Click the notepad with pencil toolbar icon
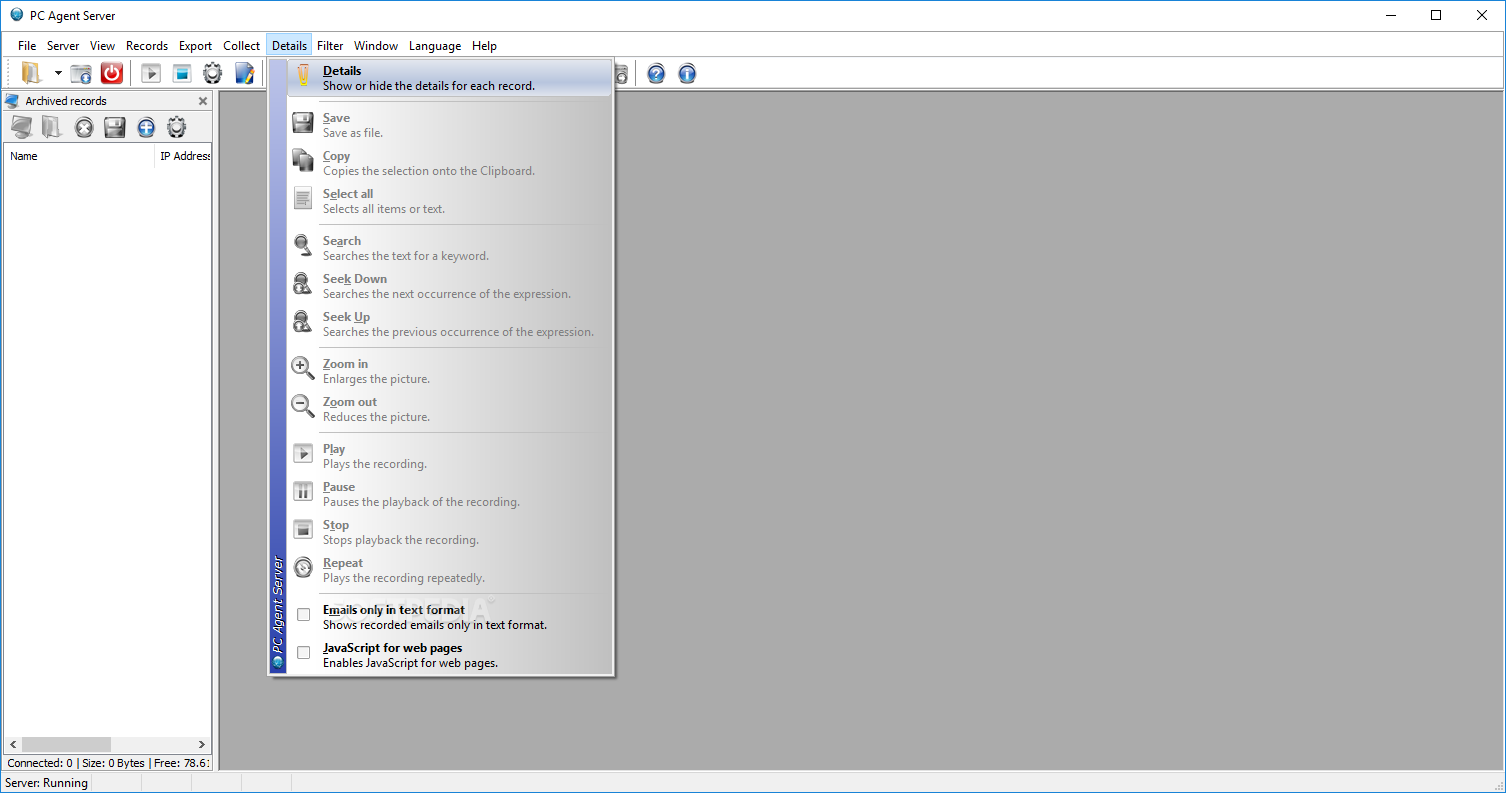Image resolution: width=1506 pixels, height=793 pixels. point(244,73)
